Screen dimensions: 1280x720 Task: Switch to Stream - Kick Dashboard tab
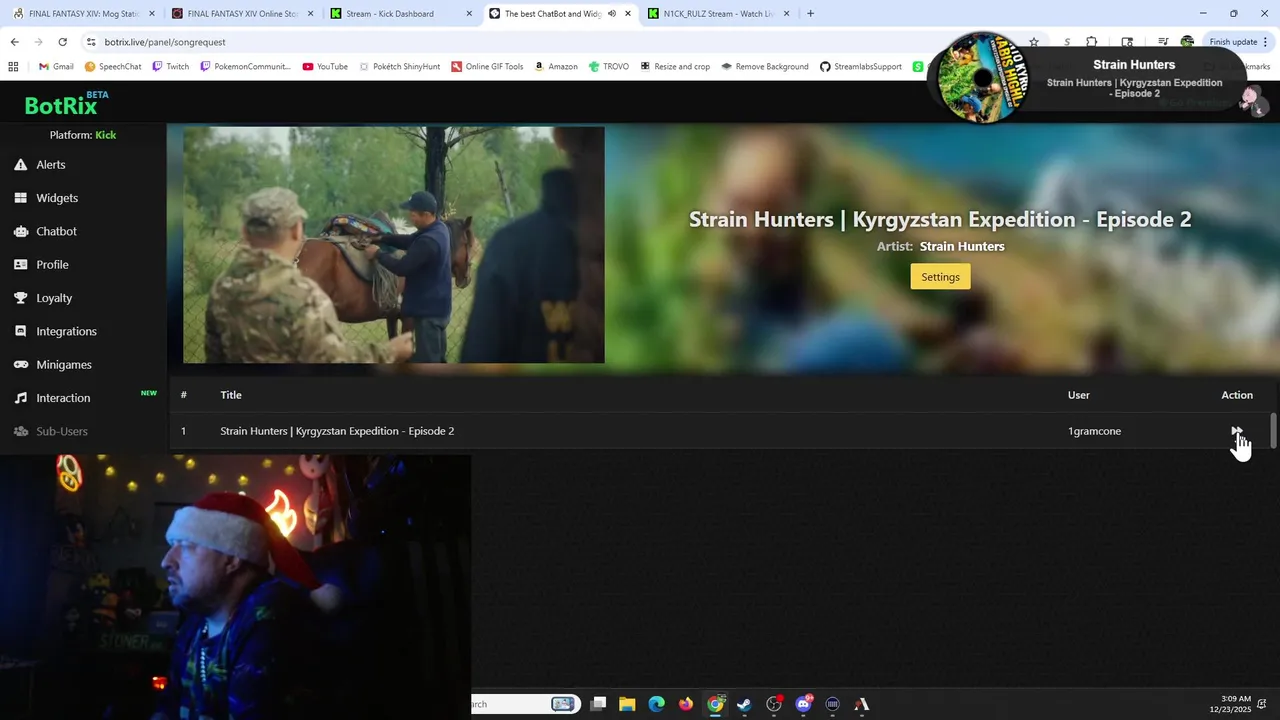(402, 14)
